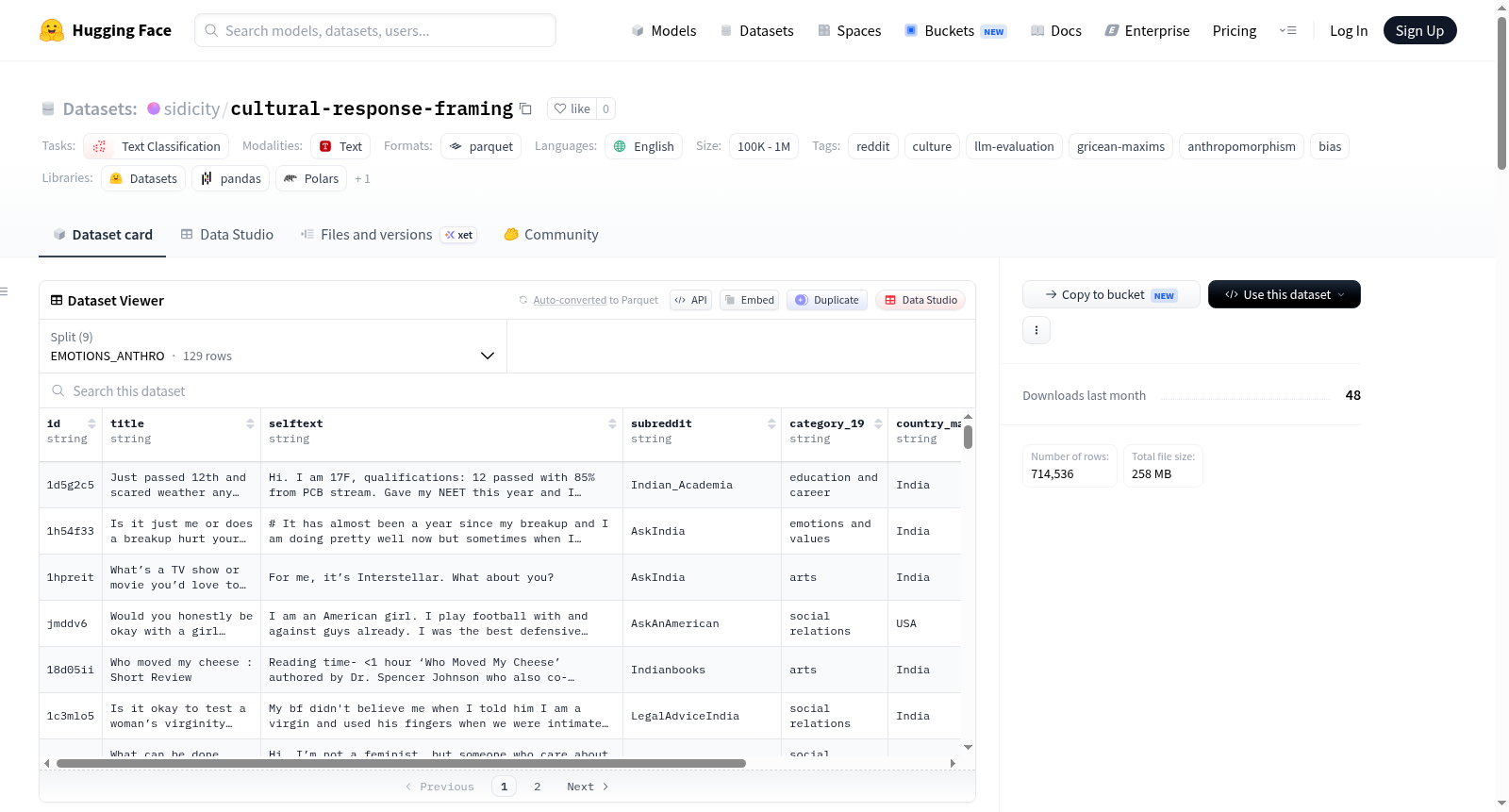
Task: Focus the main search models field
Action: (375, 30)
